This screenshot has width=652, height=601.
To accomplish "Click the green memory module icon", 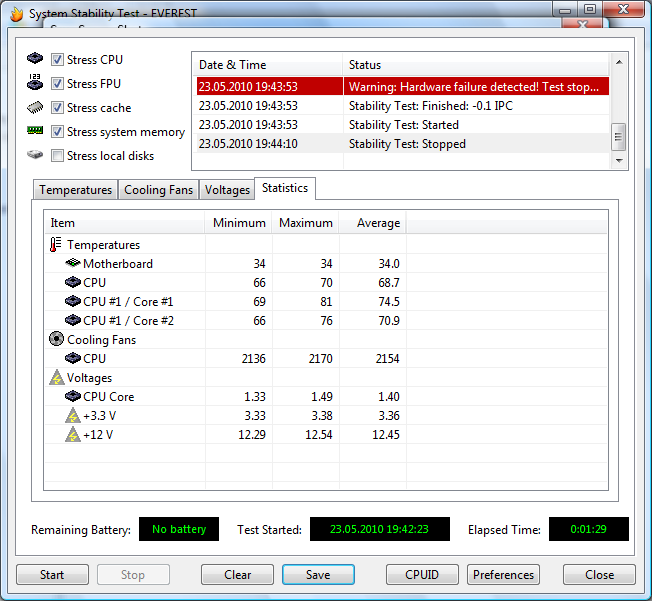I will (x=35, y=131).
